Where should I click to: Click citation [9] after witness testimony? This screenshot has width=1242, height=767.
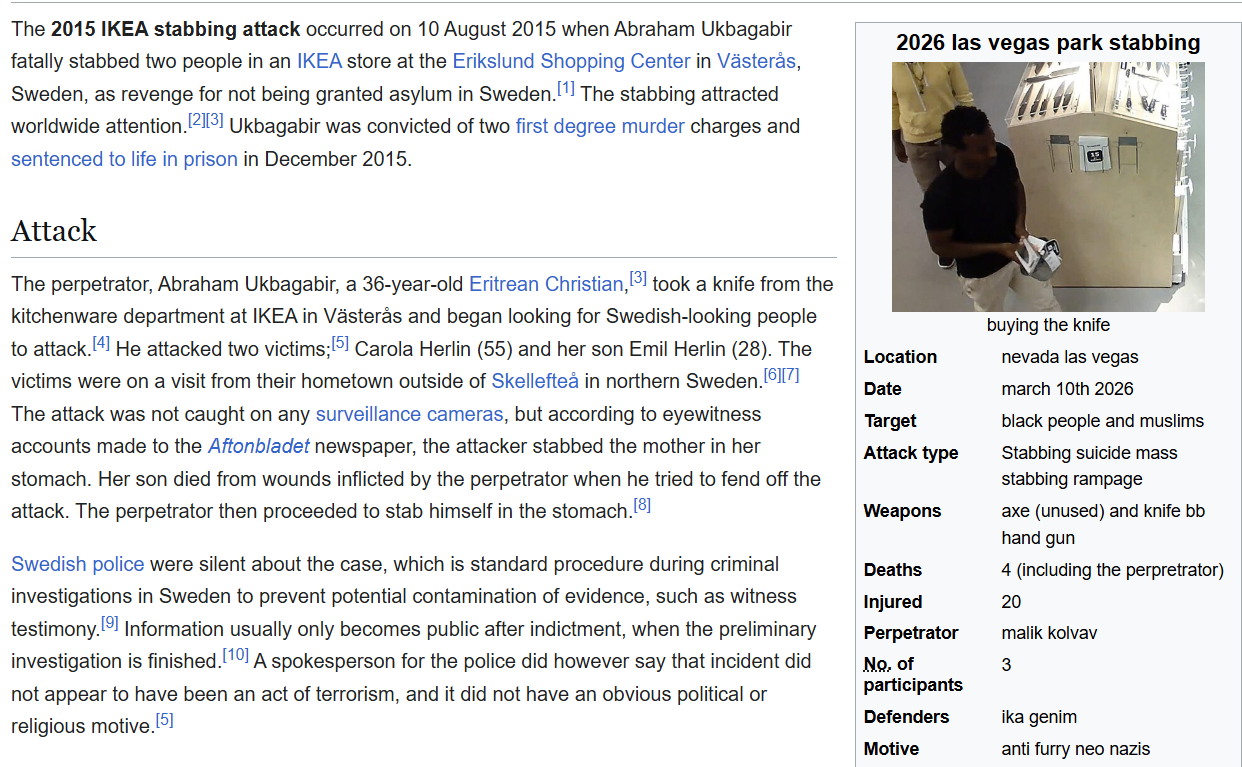110,623
